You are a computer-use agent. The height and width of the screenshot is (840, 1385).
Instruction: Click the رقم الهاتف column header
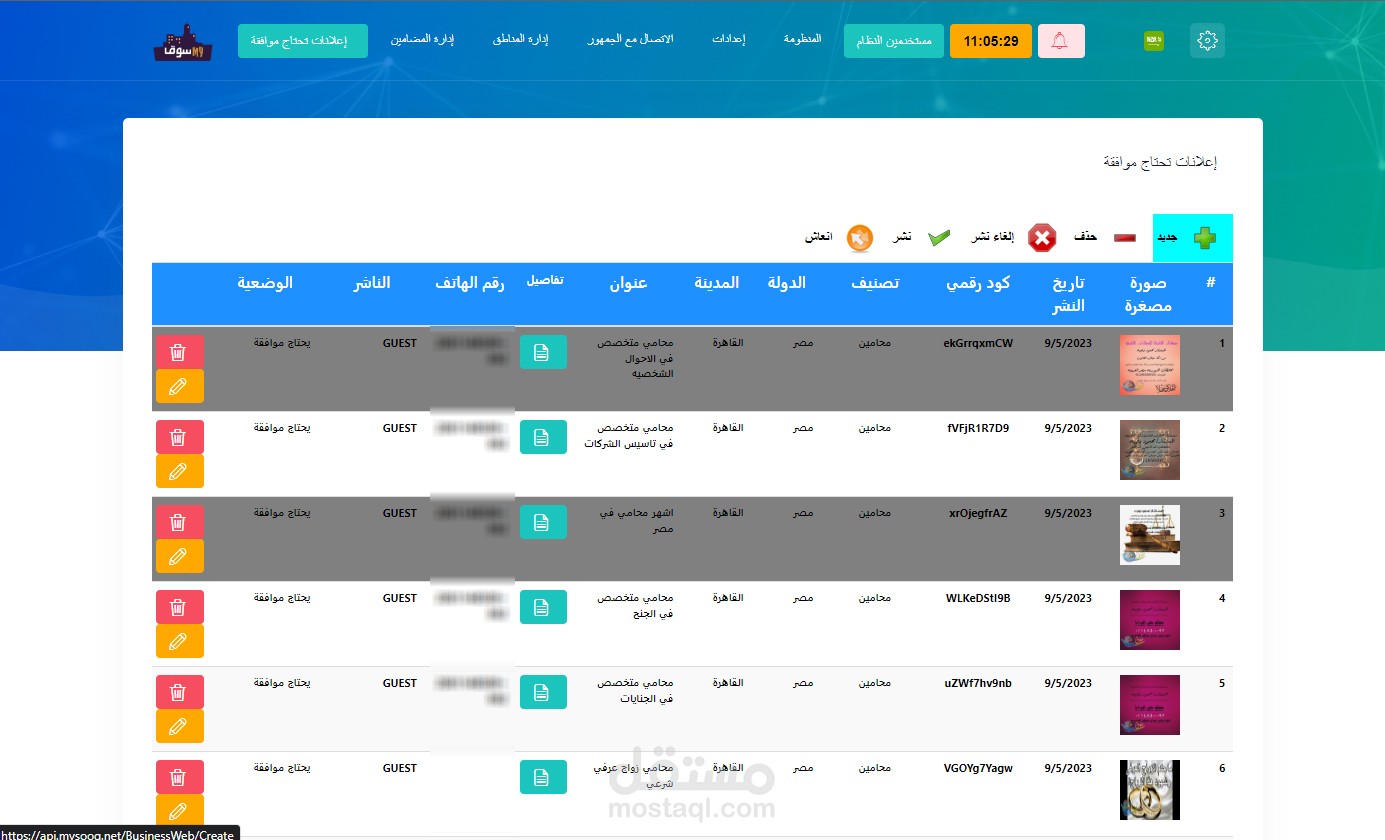(470, 283)
